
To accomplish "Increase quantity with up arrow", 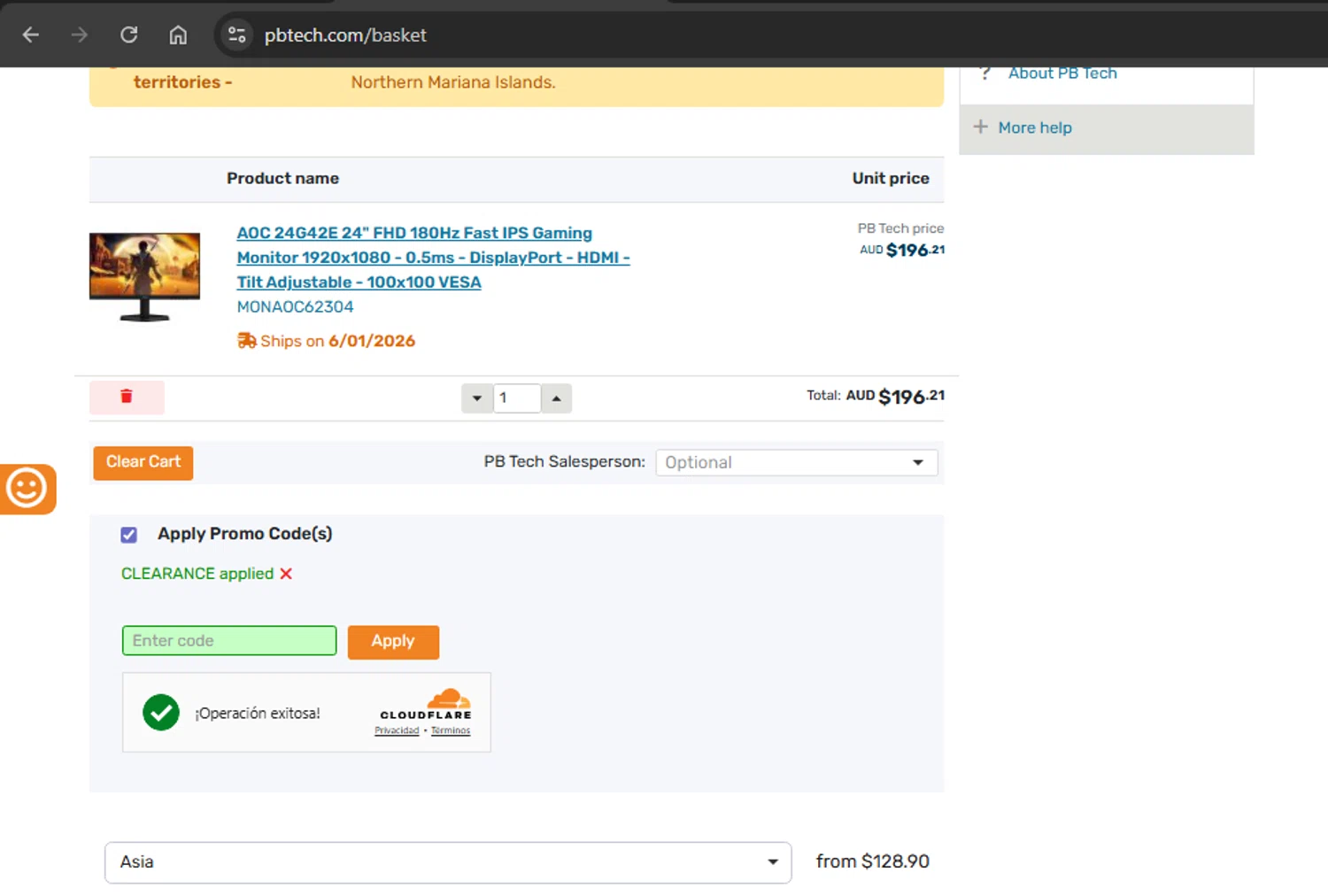I will [x=556, y=398].
